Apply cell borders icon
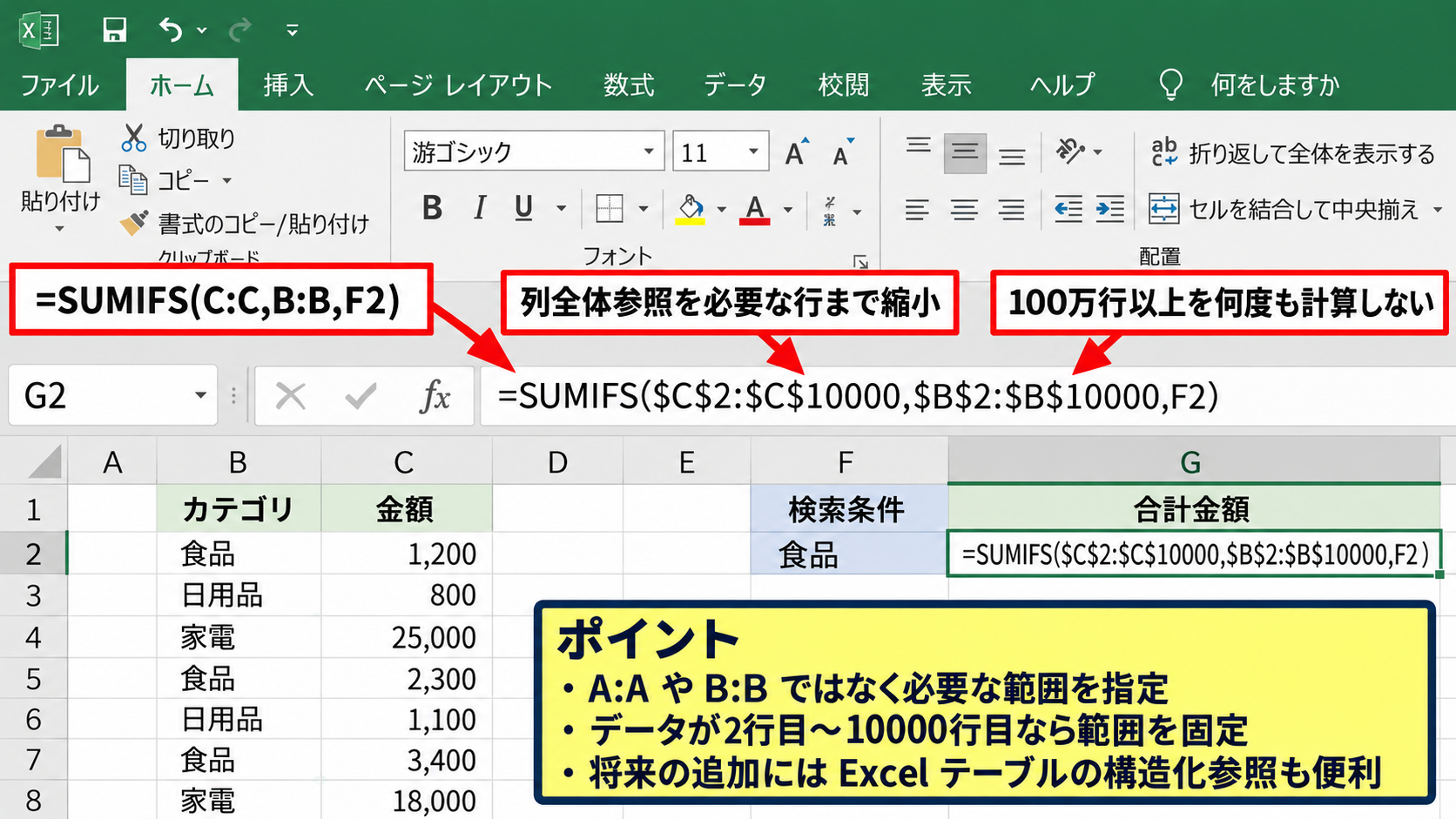 point(610,209)
